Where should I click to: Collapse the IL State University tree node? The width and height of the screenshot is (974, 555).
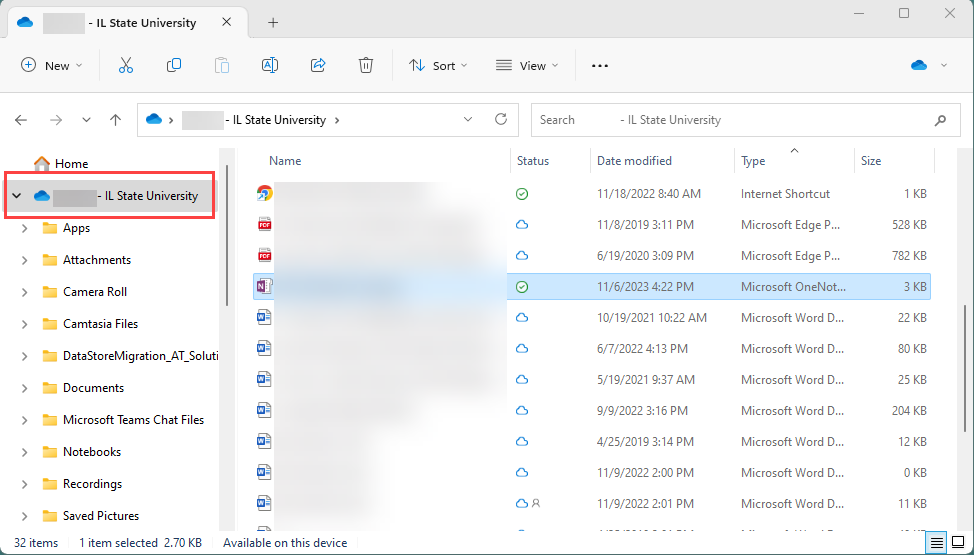17,196
